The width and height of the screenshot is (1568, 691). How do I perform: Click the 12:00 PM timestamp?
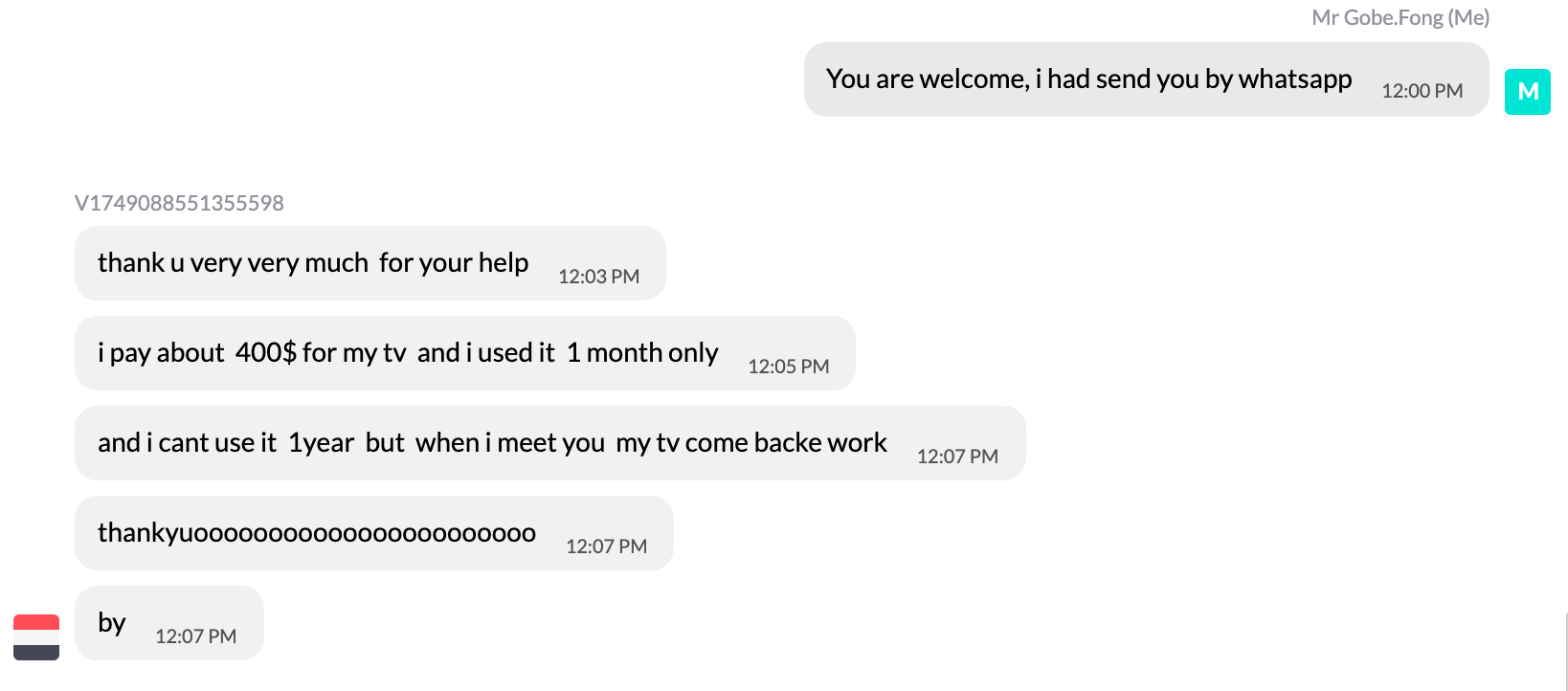[x=1422, y=91]
